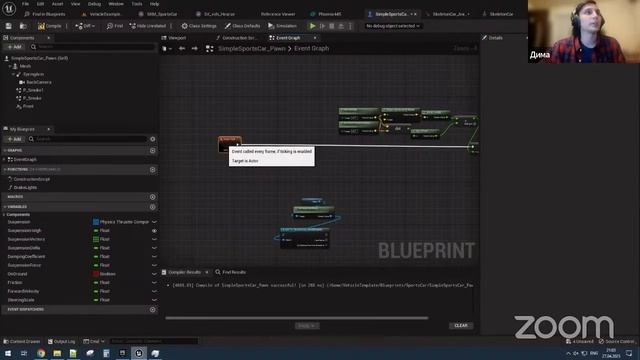Open the BrakeLights function
Image resolution: width=640 pixels, height=360 pixels.
pos(25,188)
